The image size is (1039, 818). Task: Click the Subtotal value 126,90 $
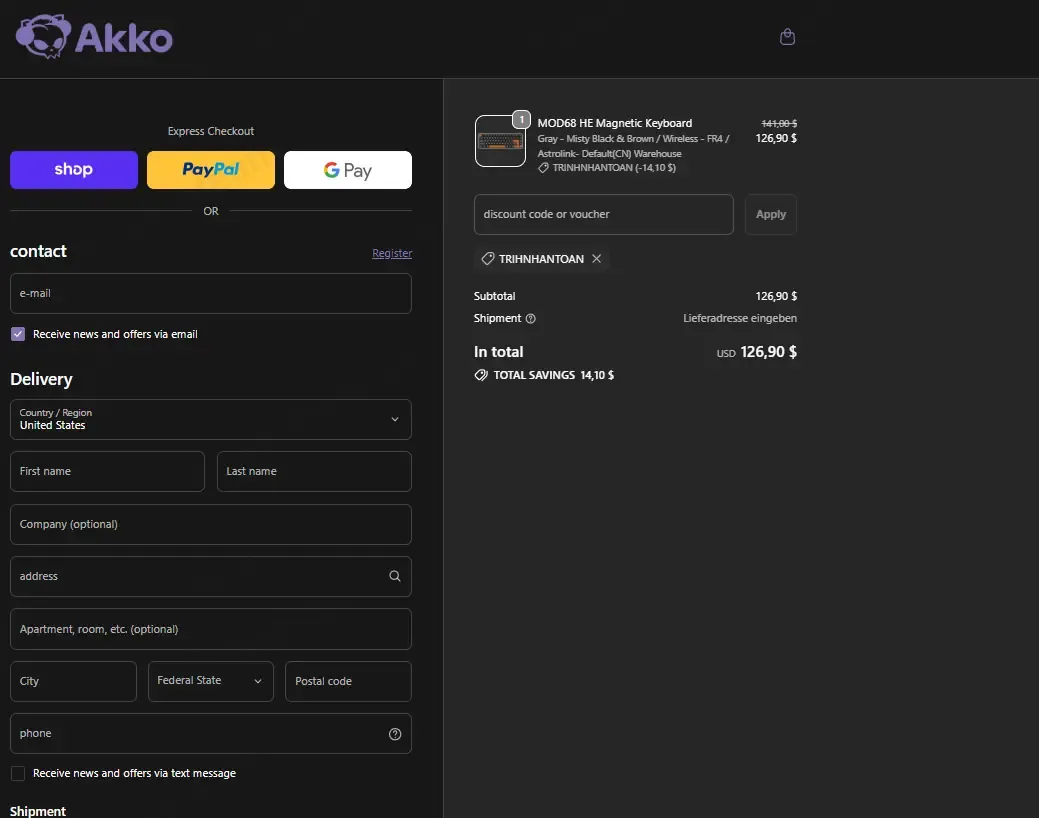pos(776,296)
